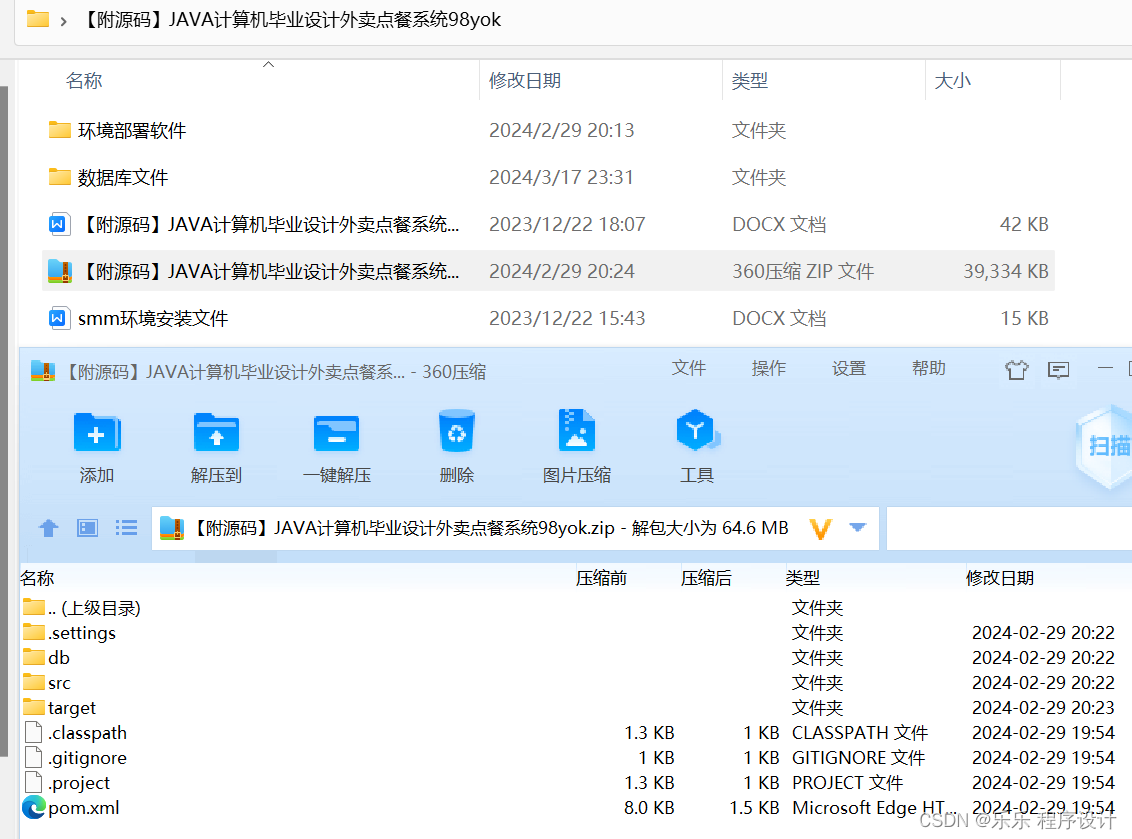This screenshot has width=1132, height=839.
Task: Open the 帮助 (Help) menu
Action: [928, 368]
